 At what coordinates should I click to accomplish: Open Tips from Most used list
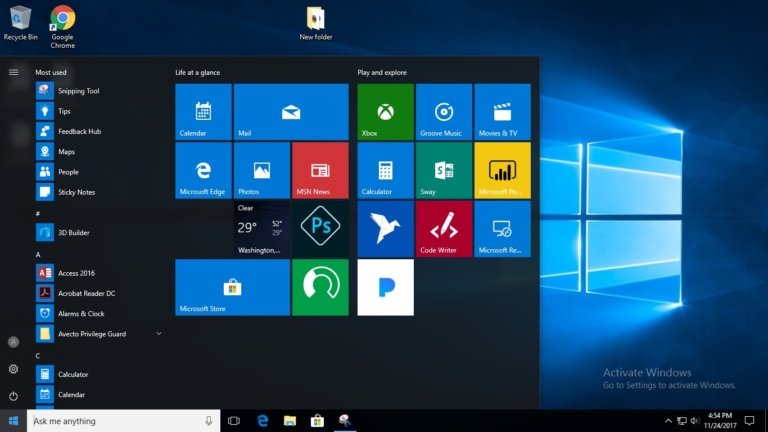[98, 111]
